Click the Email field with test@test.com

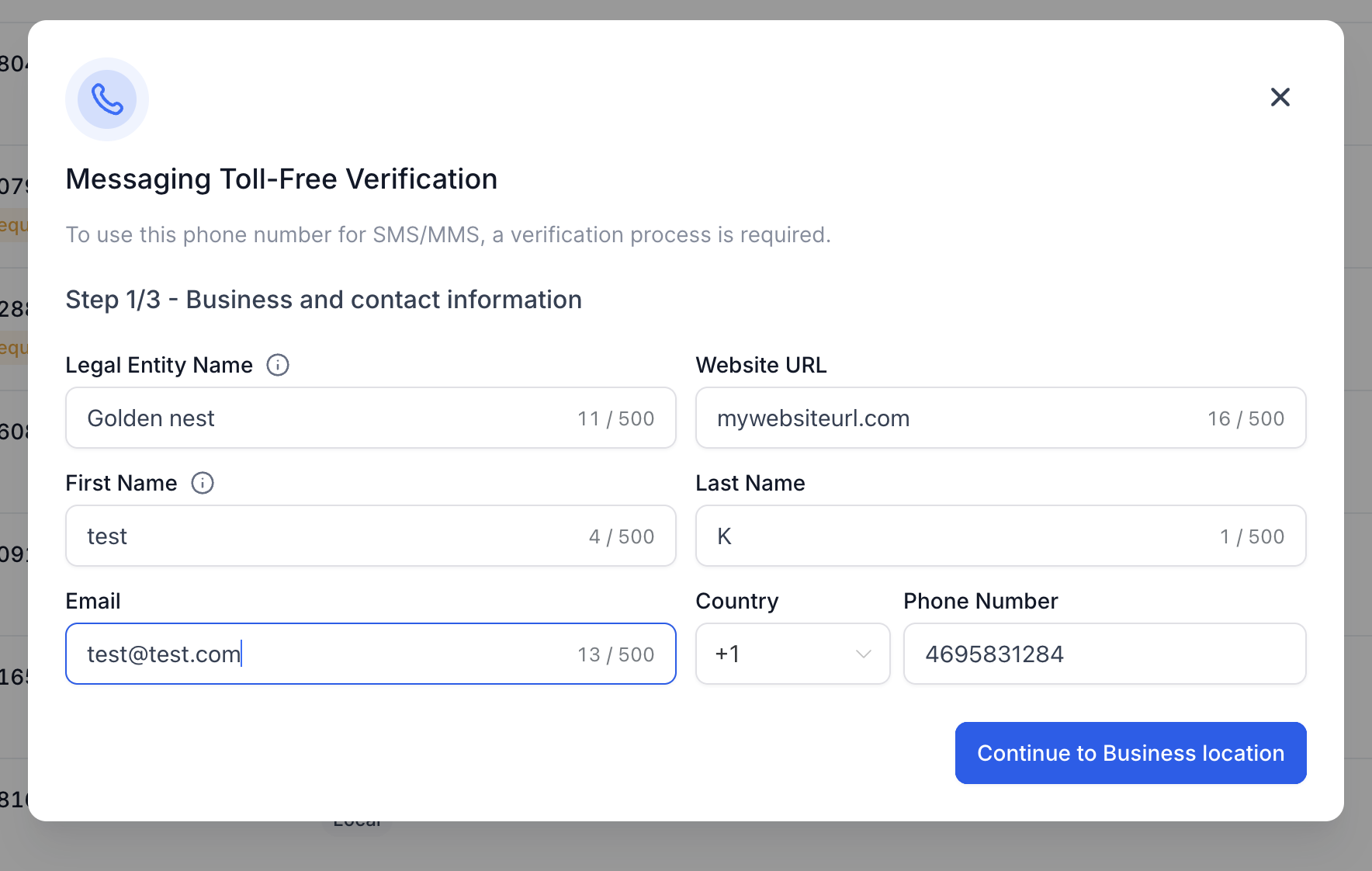[x=371, y=654]
